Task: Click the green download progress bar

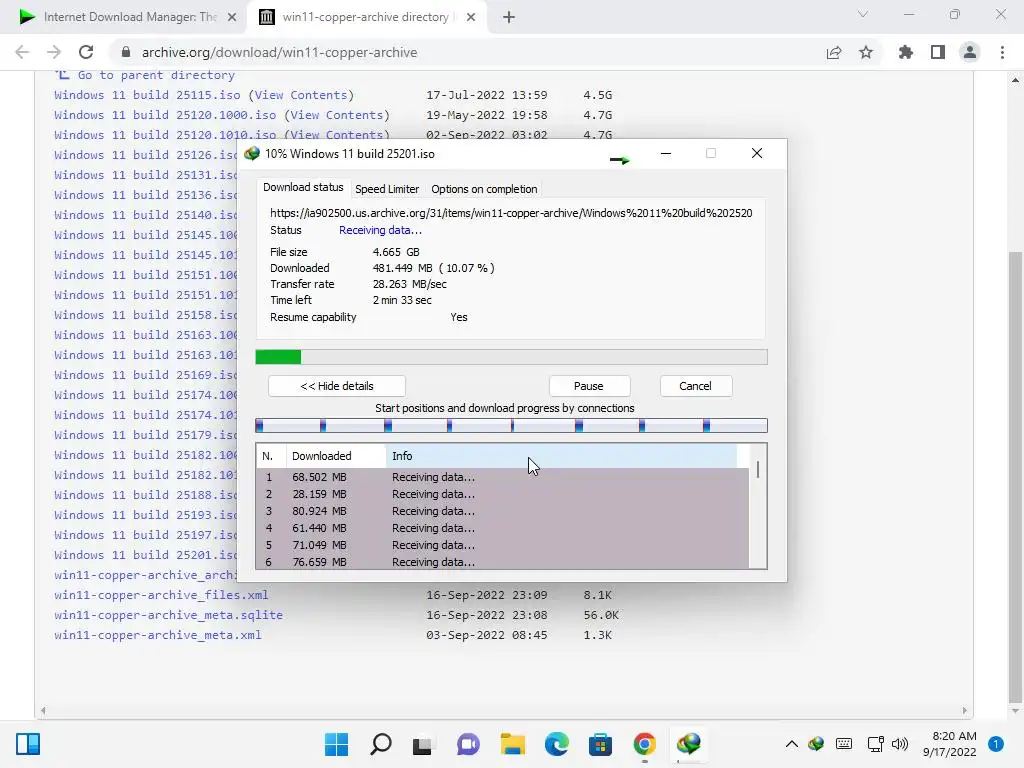Action: click(x=511, y=357)
